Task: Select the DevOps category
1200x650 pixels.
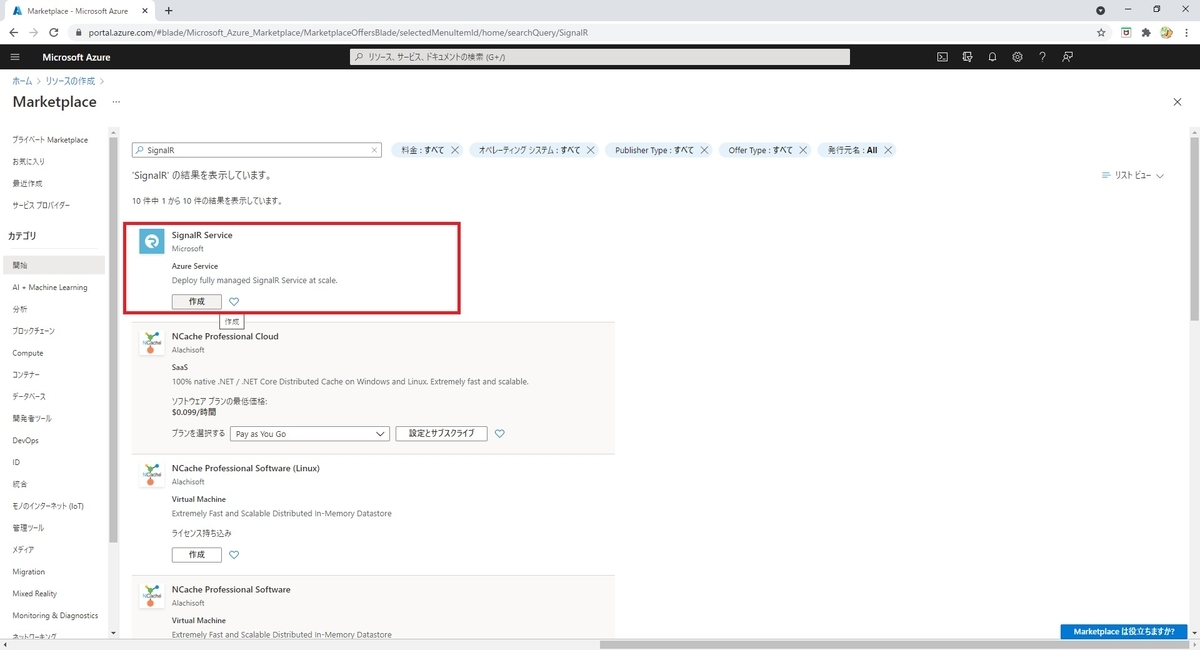Action: coord(26,440)
